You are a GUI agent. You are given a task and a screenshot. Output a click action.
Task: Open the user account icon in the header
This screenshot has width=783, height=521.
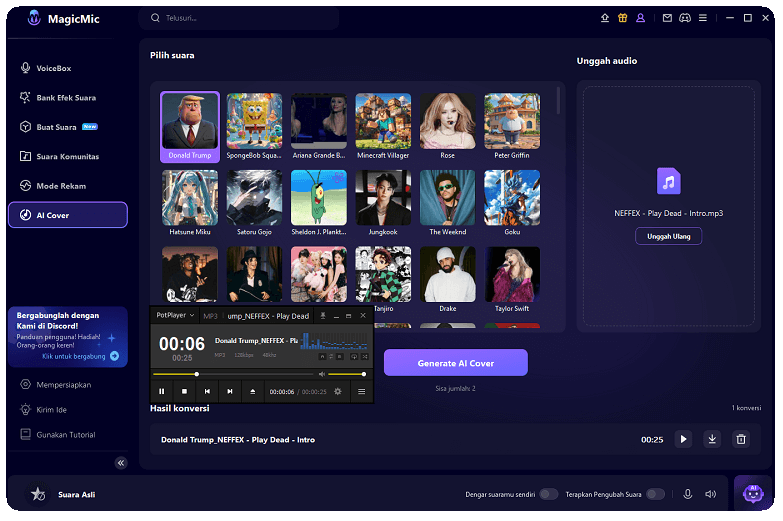[640, 18]
